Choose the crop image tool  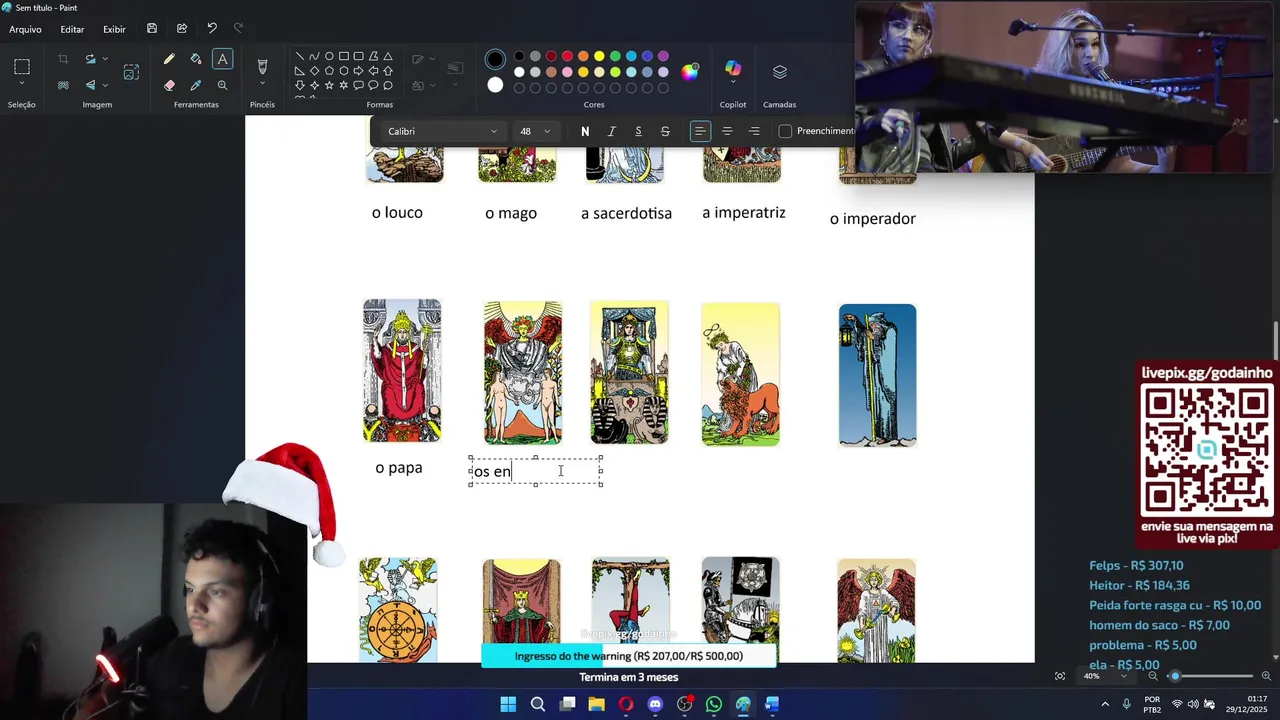click(x=63, y=59)
